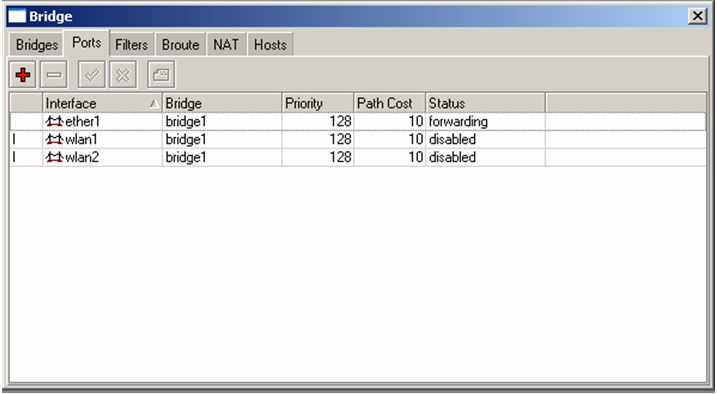Image resolution: width=717 pixels, height=394 pixels.
Task: Click the blank flags column header
Action: 26,103
